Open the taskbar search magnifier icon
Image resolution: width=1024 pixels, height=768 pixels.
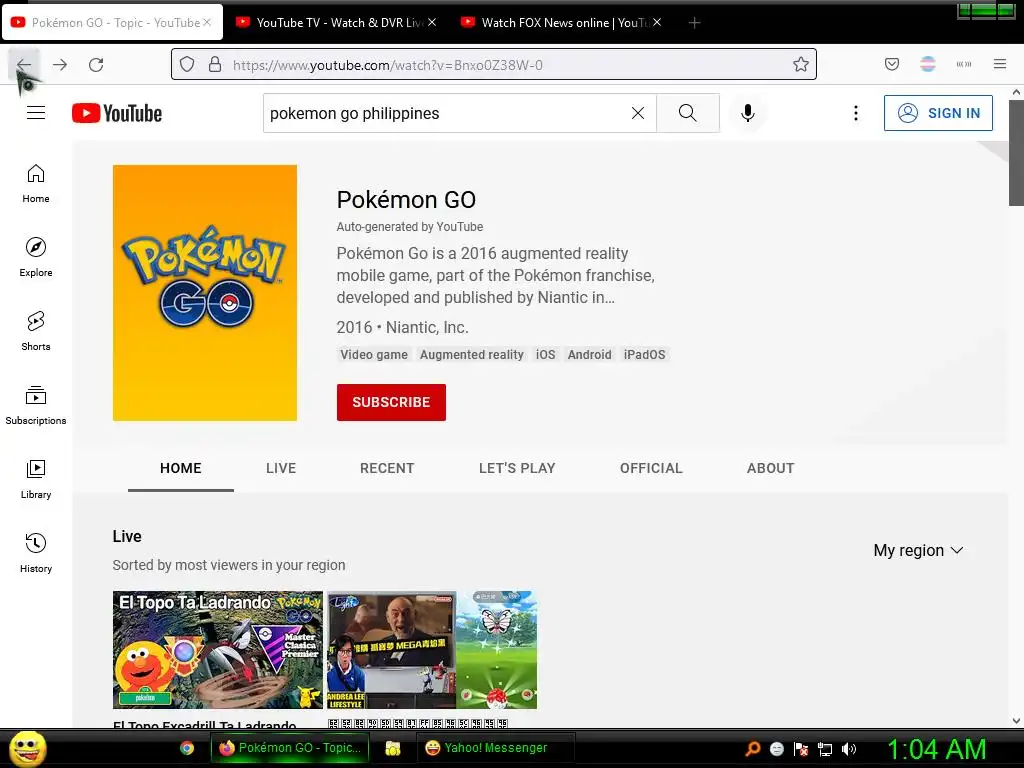click(753, 749)
